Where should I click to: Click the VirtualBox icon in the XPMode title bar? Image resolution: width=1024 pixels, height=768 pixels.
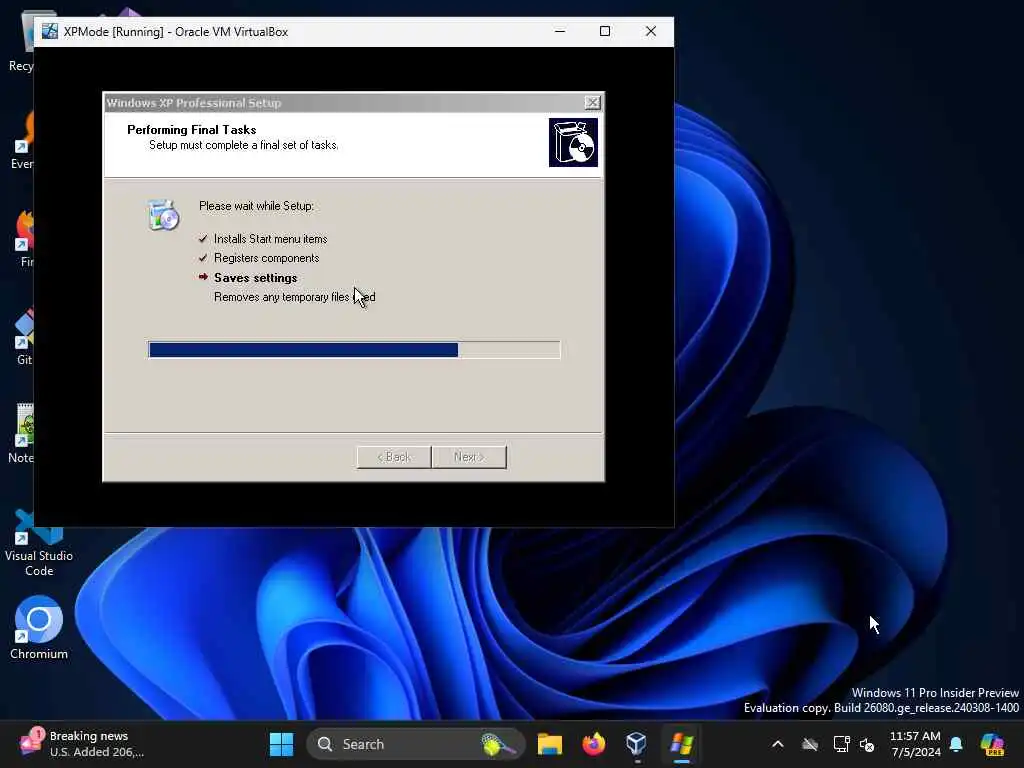[50, 31]
